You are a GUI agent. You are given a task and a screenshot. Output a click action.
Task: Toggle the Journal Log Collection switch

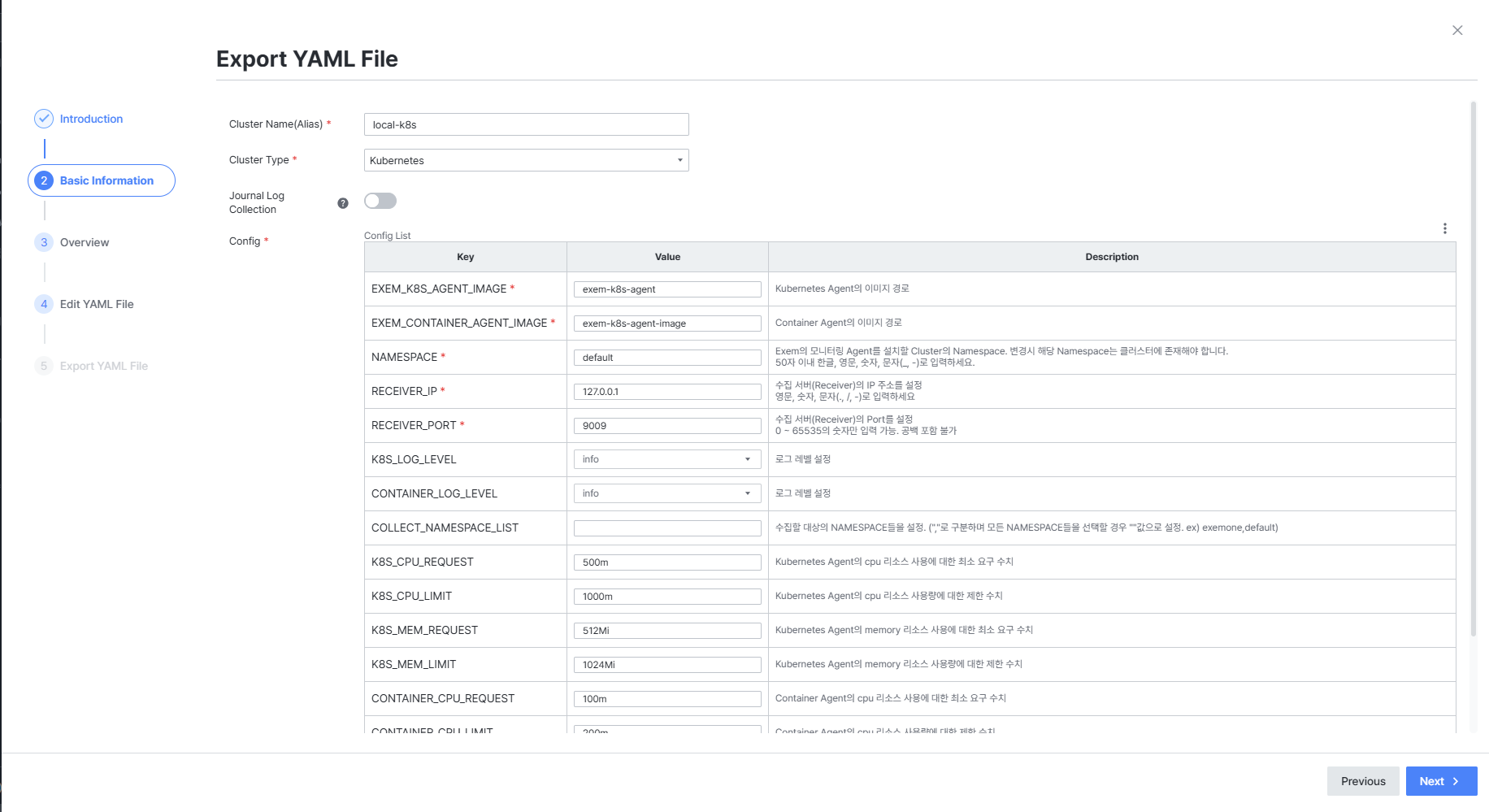tap(380, 201)
